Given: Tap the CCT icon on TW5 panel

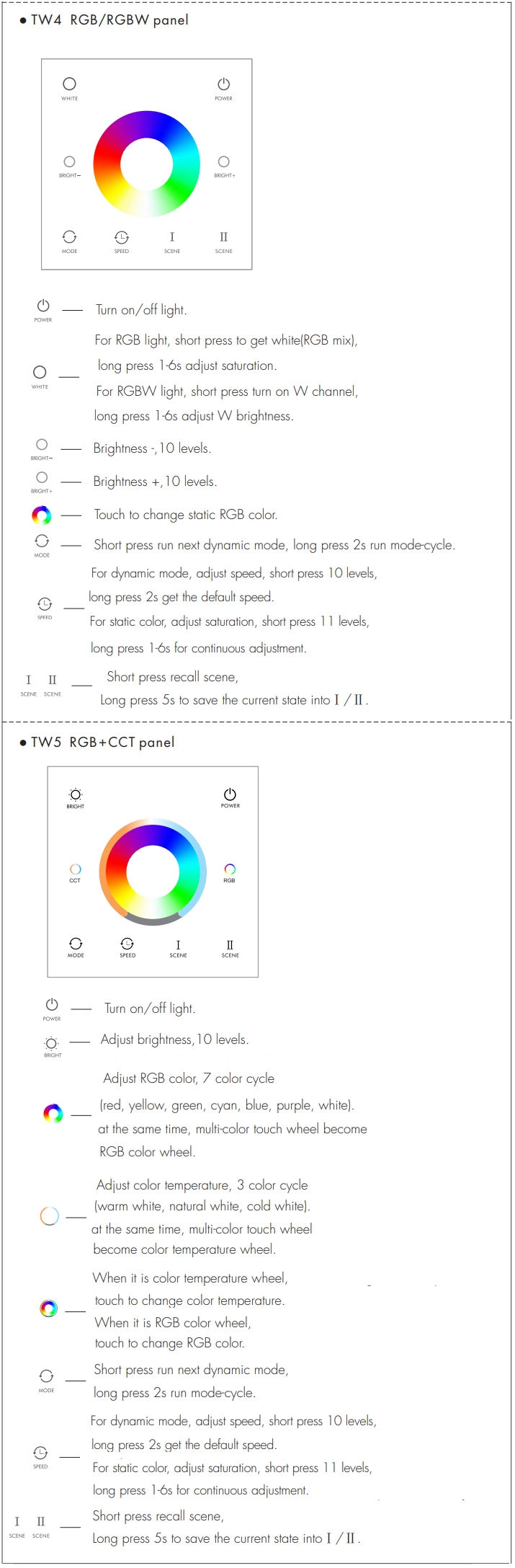Looking at the screenshot, I should tap(75, 869).
